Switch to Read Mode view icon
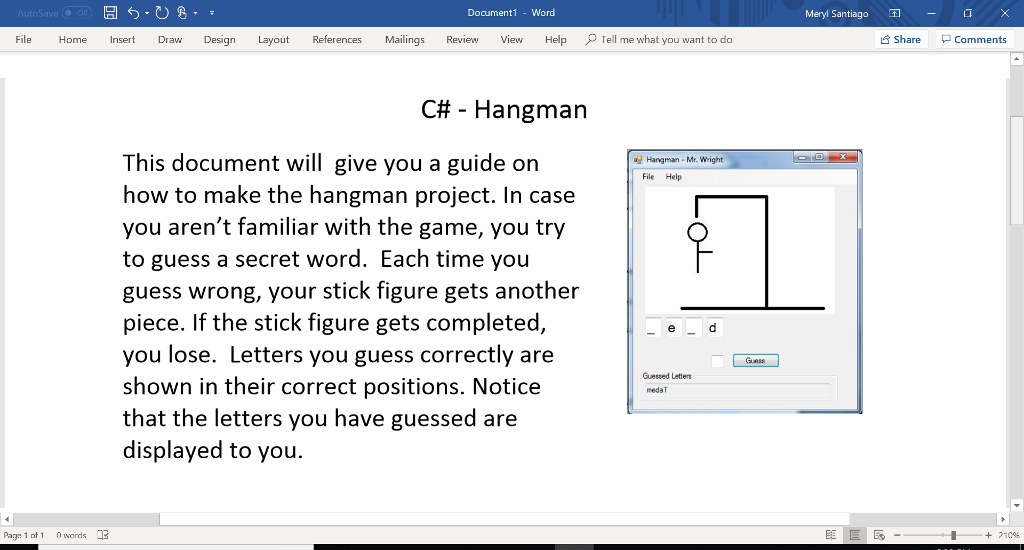 pos(831,535)
